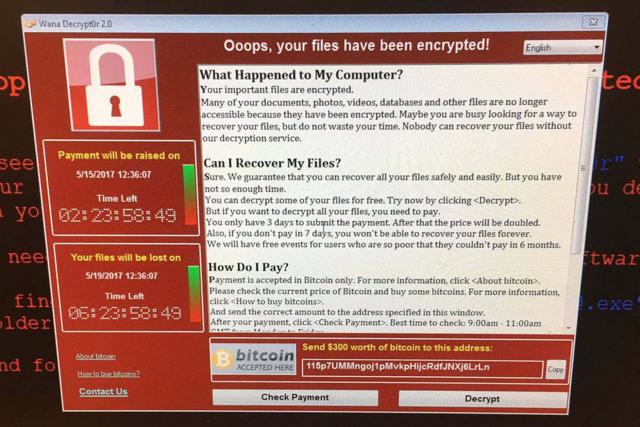Click the scrollbar down arrow in message

[569, 328]
